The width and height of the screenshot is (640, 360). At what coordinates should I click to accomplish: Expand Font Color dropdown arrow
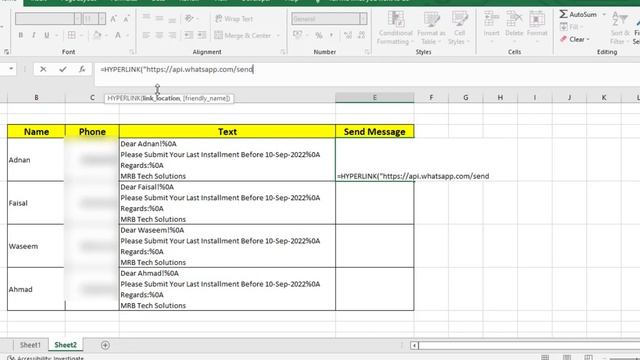(x=127, y=36)
